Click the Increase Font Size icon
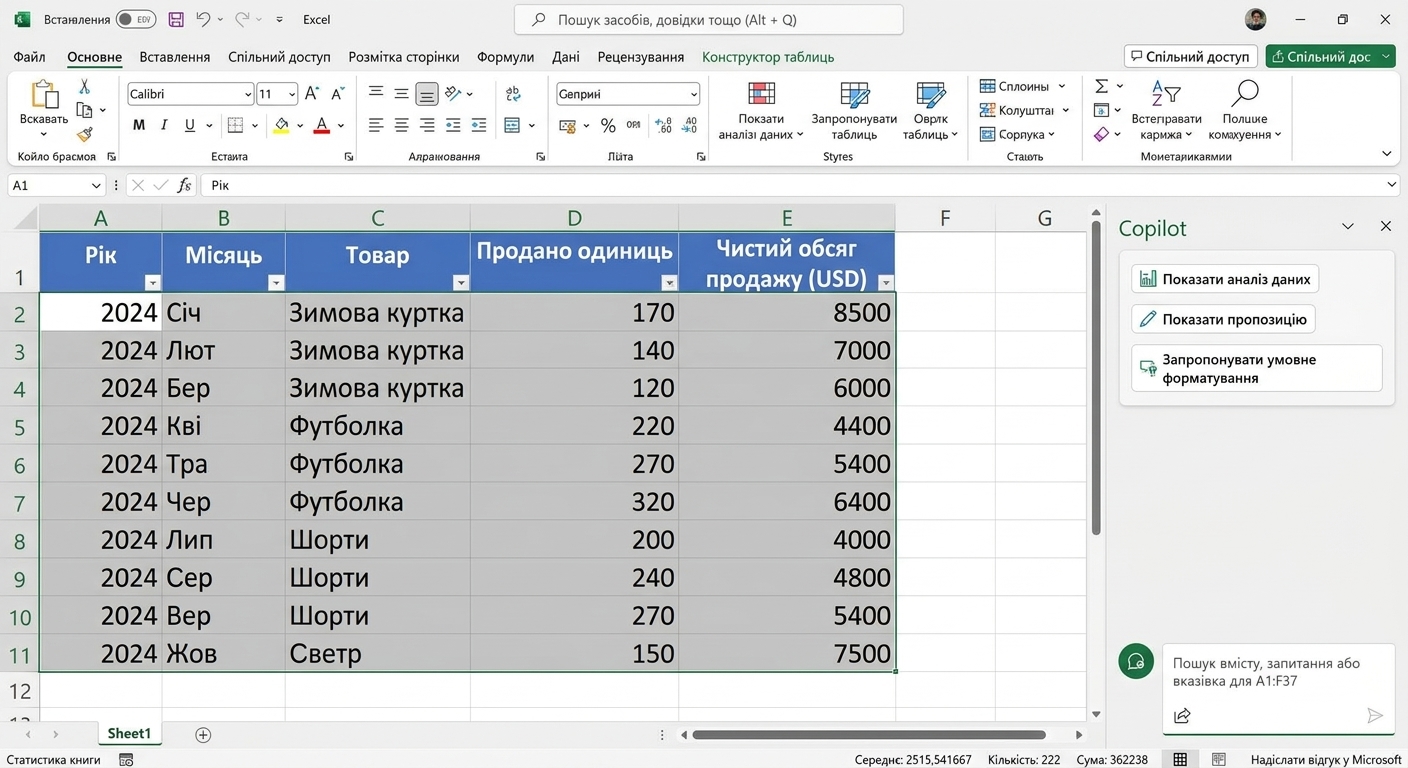Image resolution: width=1408 pixels, height=768 pixels. point(312,94)
